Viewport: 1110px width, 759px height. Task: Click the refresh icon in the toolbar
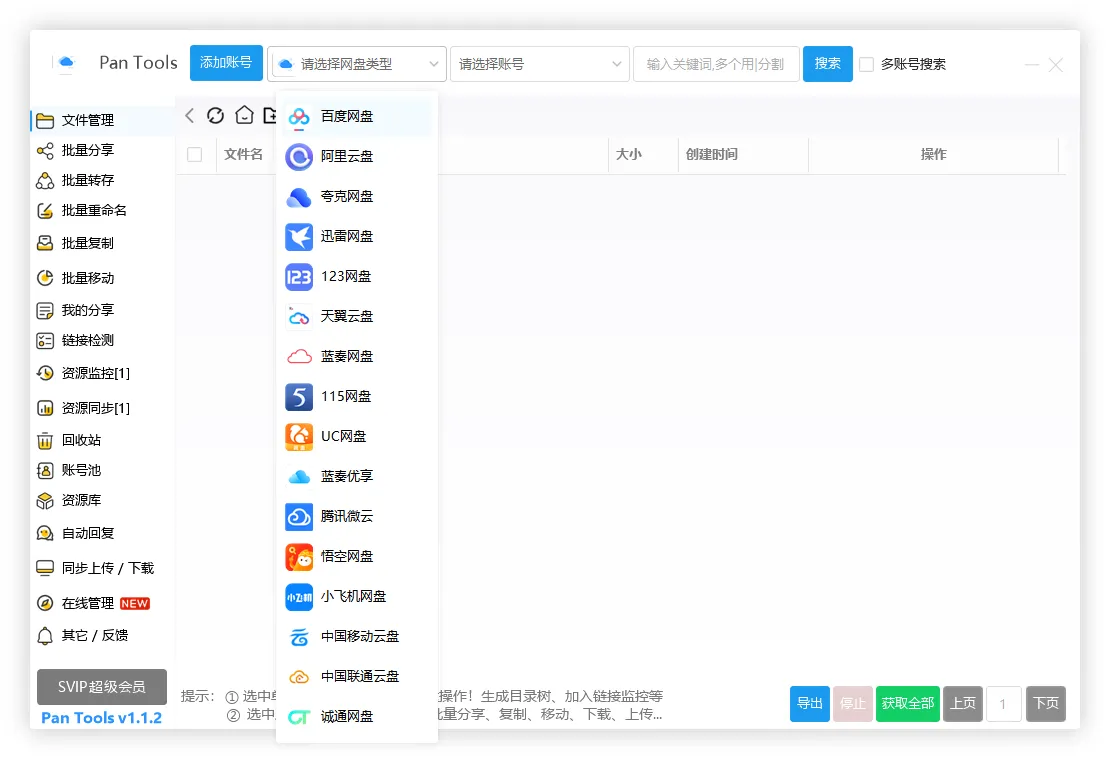[x=216, y=115]
